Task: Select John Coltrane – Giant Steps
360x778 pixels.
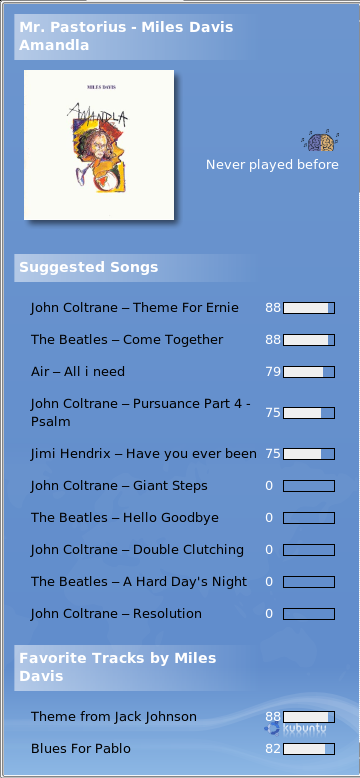Action: (119, 486)
